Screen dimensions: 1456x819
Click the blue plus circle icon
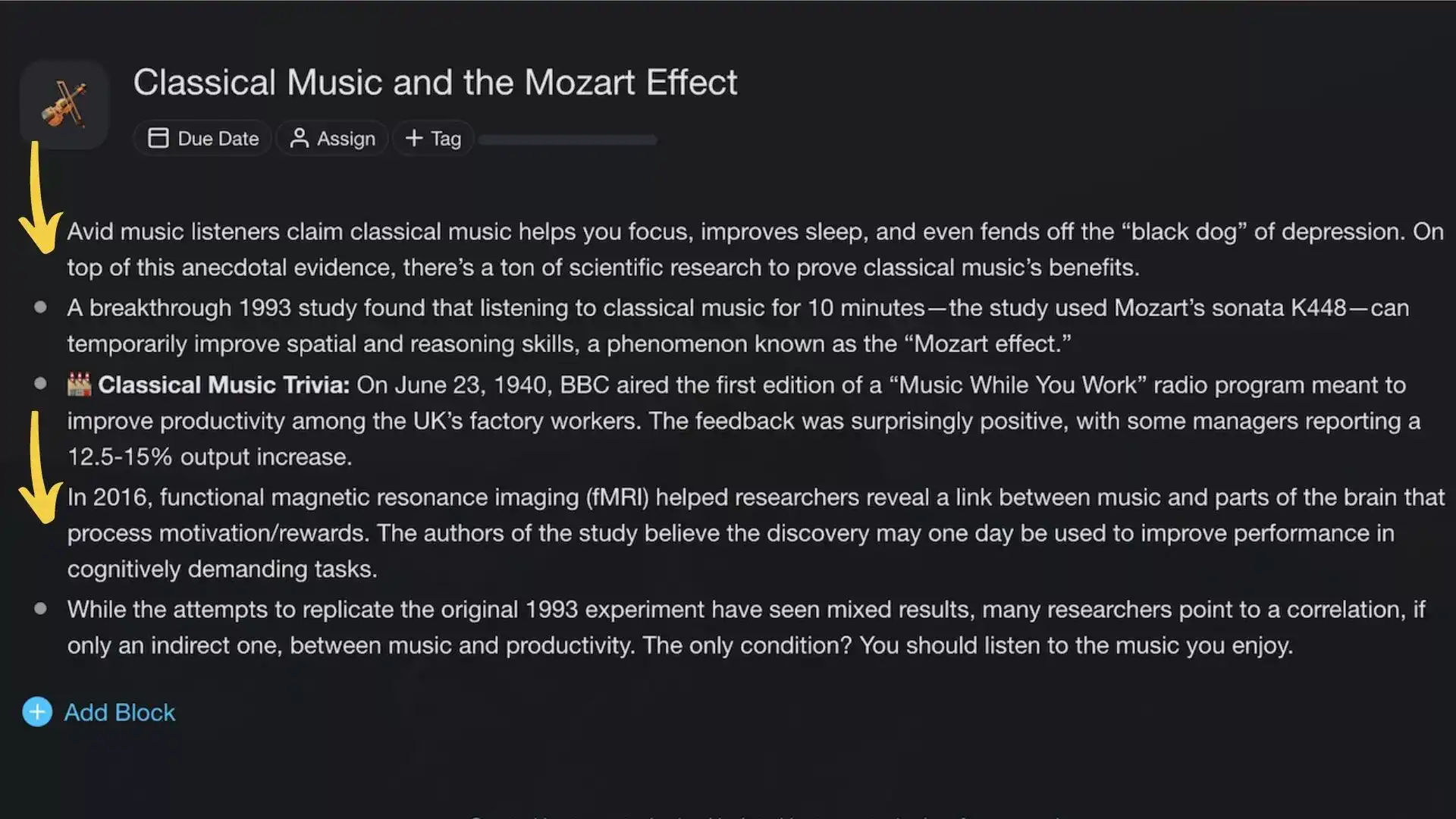(37, 712)
